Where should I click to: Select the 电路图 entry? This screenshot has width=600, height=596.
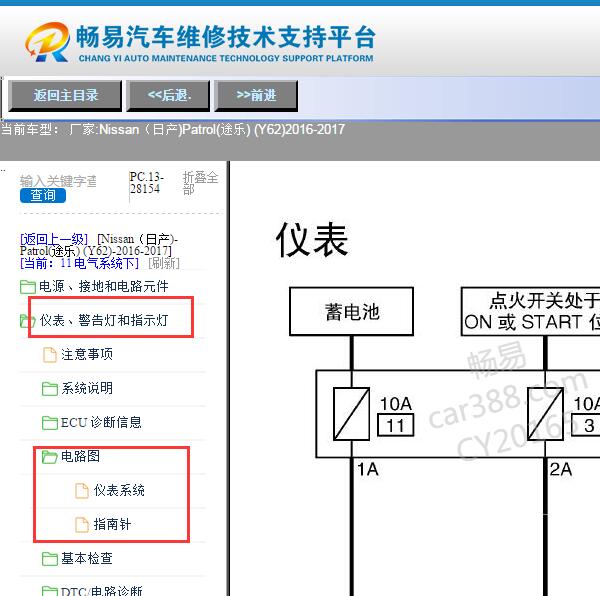(x=80, y=456)
